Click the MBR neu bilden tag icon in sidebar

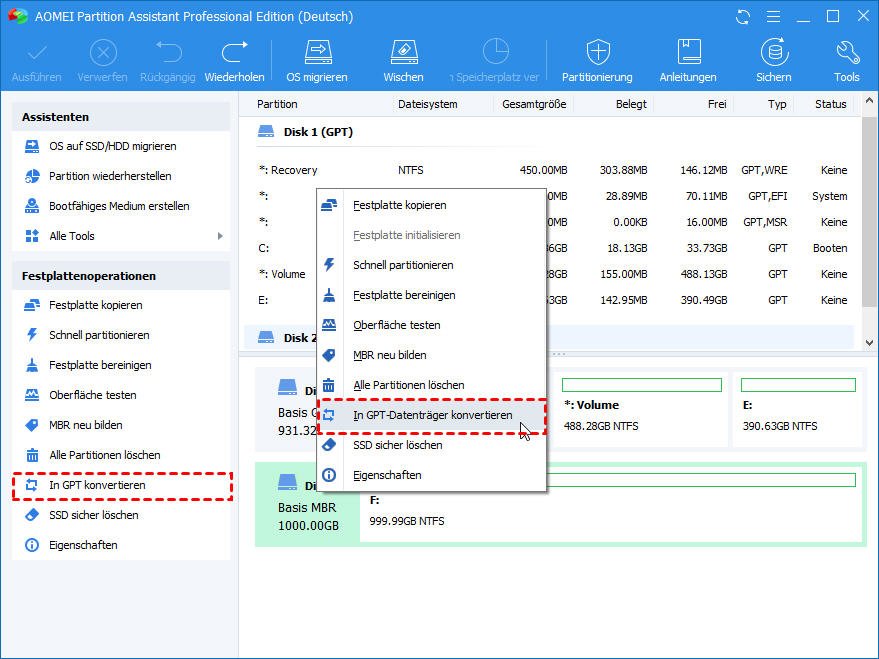coord(32,425)
